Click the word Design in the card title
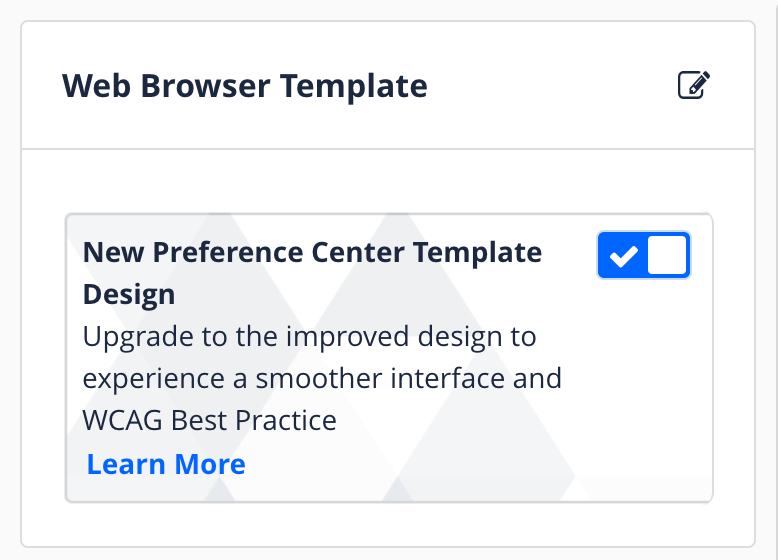 129,294
